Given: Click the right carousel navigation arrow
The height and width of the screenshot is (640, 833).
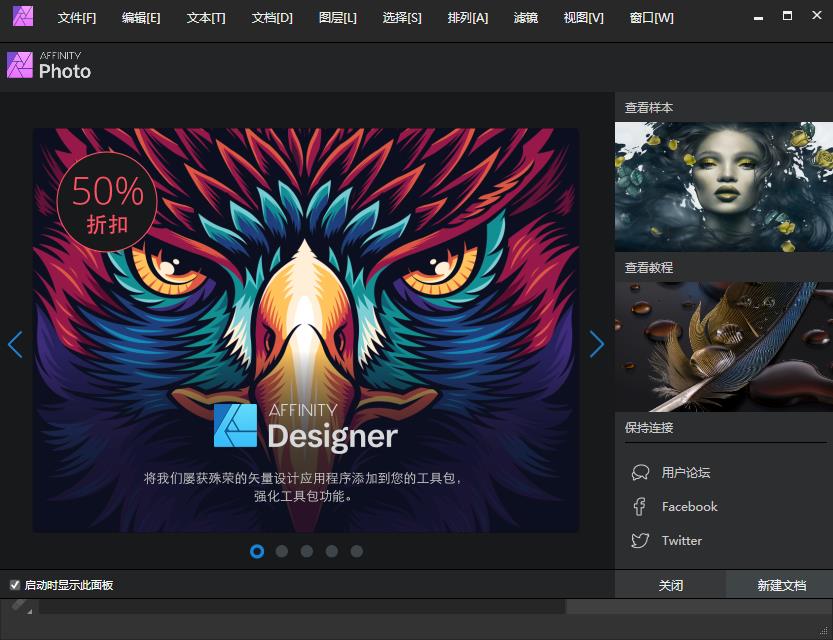Looking at the screenshot, I should [597, 344].
